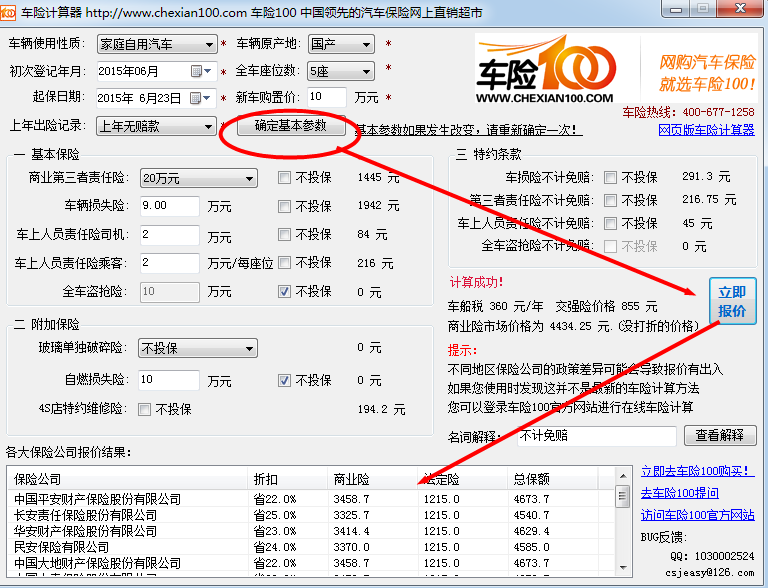The width and height of the screenshot is (768, 588).
Task: Toggle 不投保 for 车上人员责任险不计免赔
Action: click(x=610, y=223)
